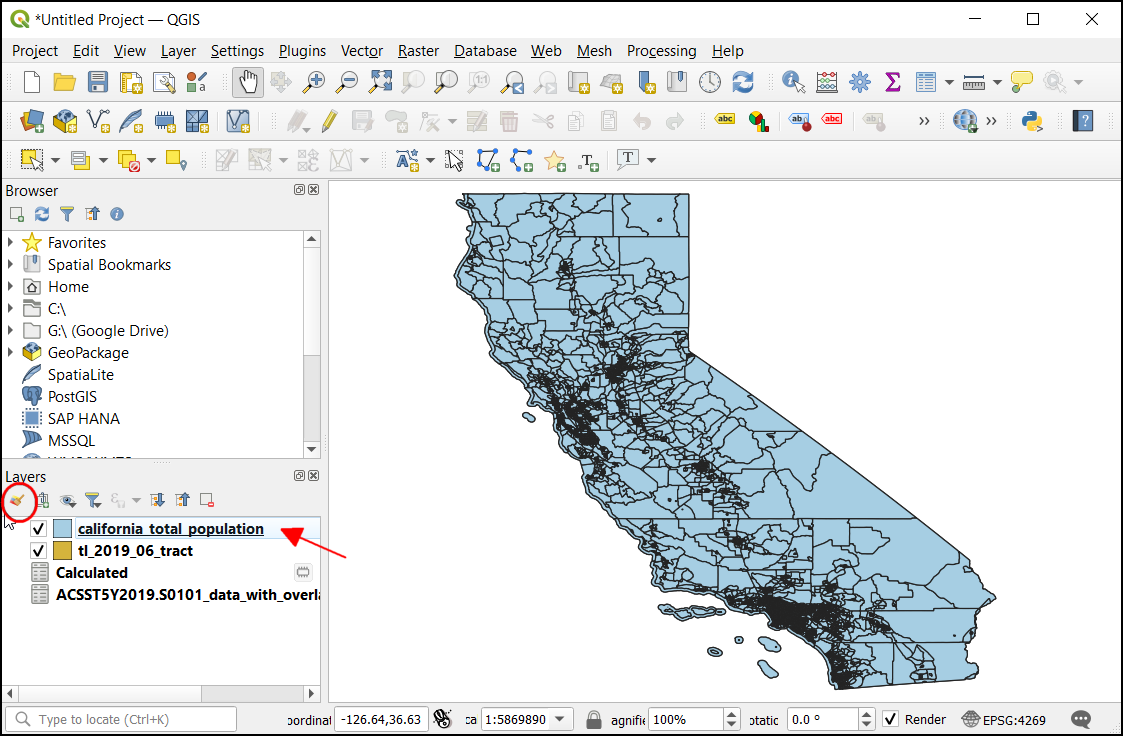1123x736 pixels.
Task: Click the Zoom Full extent icon
Action: pyautogui.click(x=381, y=82)
